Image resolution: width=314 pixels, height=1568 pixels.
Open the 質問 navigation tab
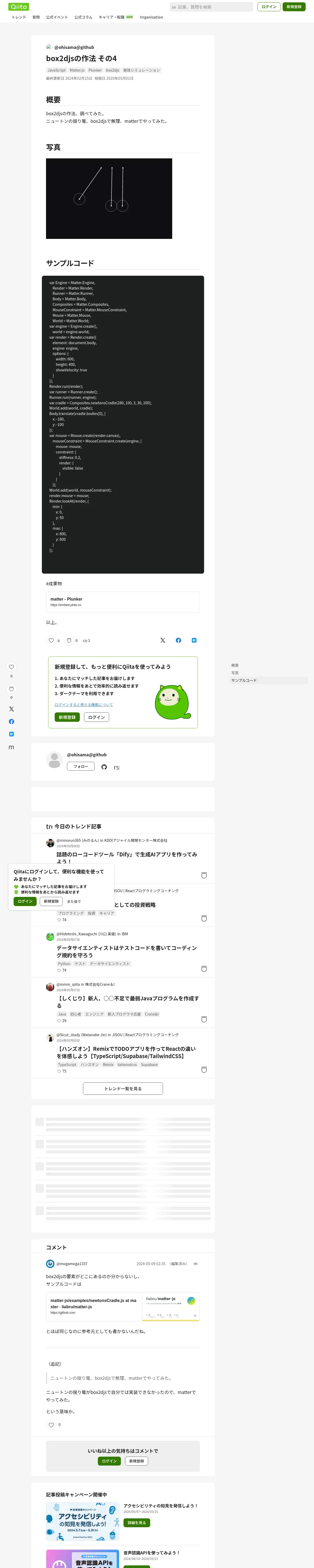tap(36, 17)
